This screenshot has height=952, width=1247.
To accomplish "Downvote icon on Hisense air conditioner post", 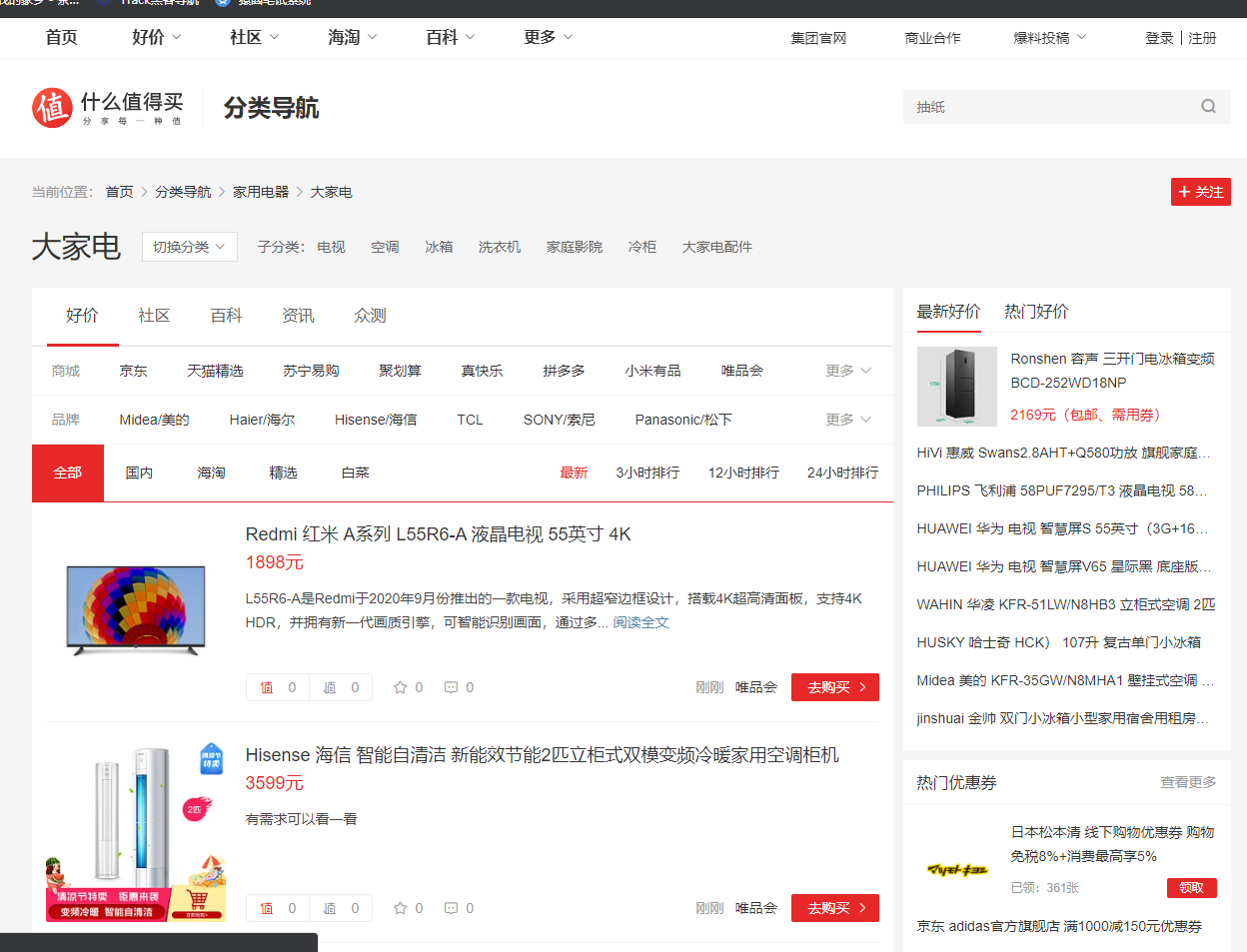I will 330,908.
